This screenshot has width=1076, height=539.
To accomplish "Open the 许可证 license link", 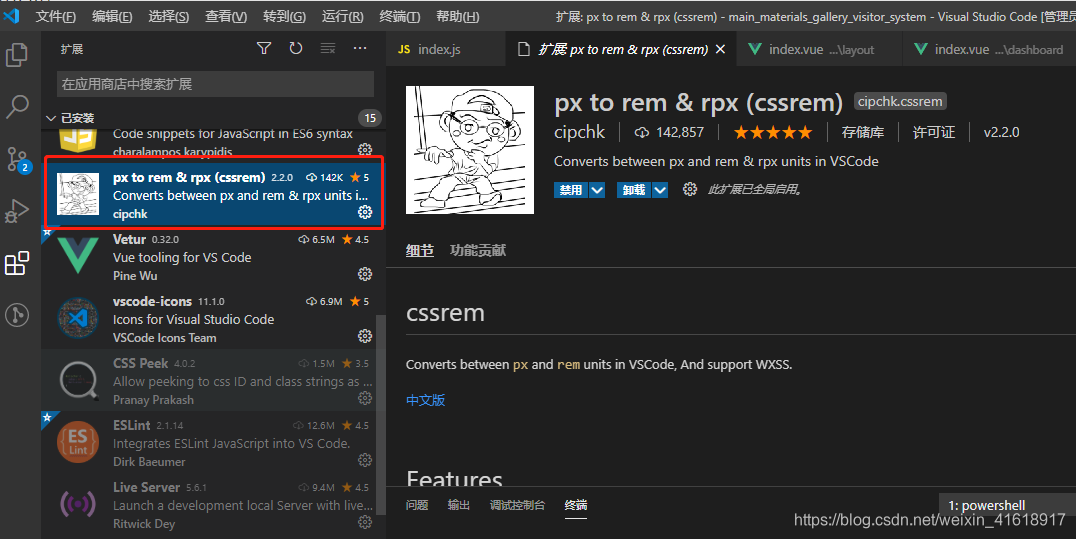I will (933, 132).
